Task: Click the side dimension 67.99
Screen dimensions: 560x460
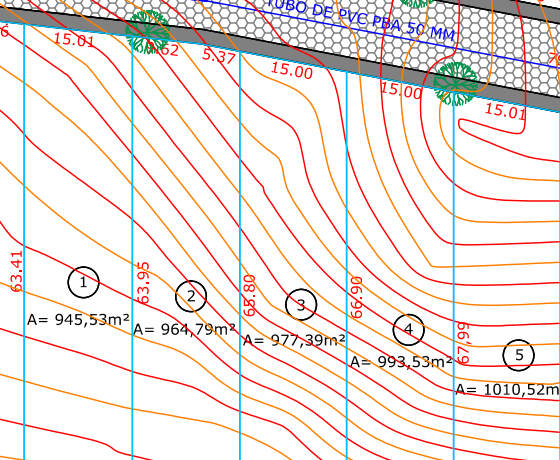Action: (x=463, y=343)
